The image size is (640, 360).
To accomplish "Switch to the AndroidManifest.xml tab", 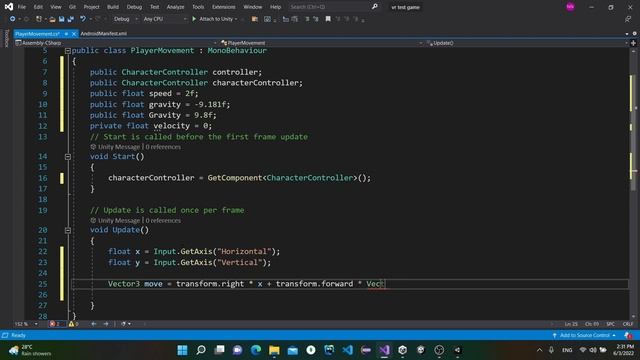I will tap(104, 33).
